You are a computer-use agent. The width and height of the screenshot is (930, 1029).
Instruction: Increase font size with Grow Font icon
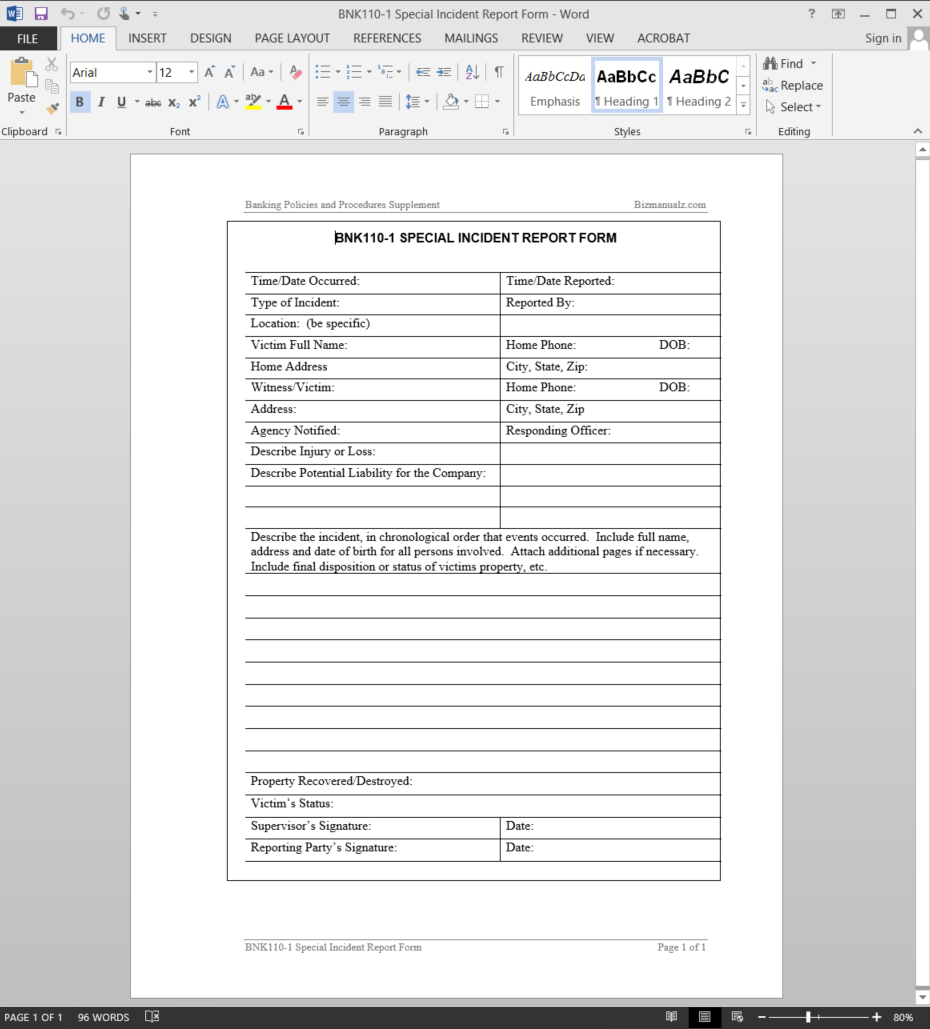(x=209, y=72)
